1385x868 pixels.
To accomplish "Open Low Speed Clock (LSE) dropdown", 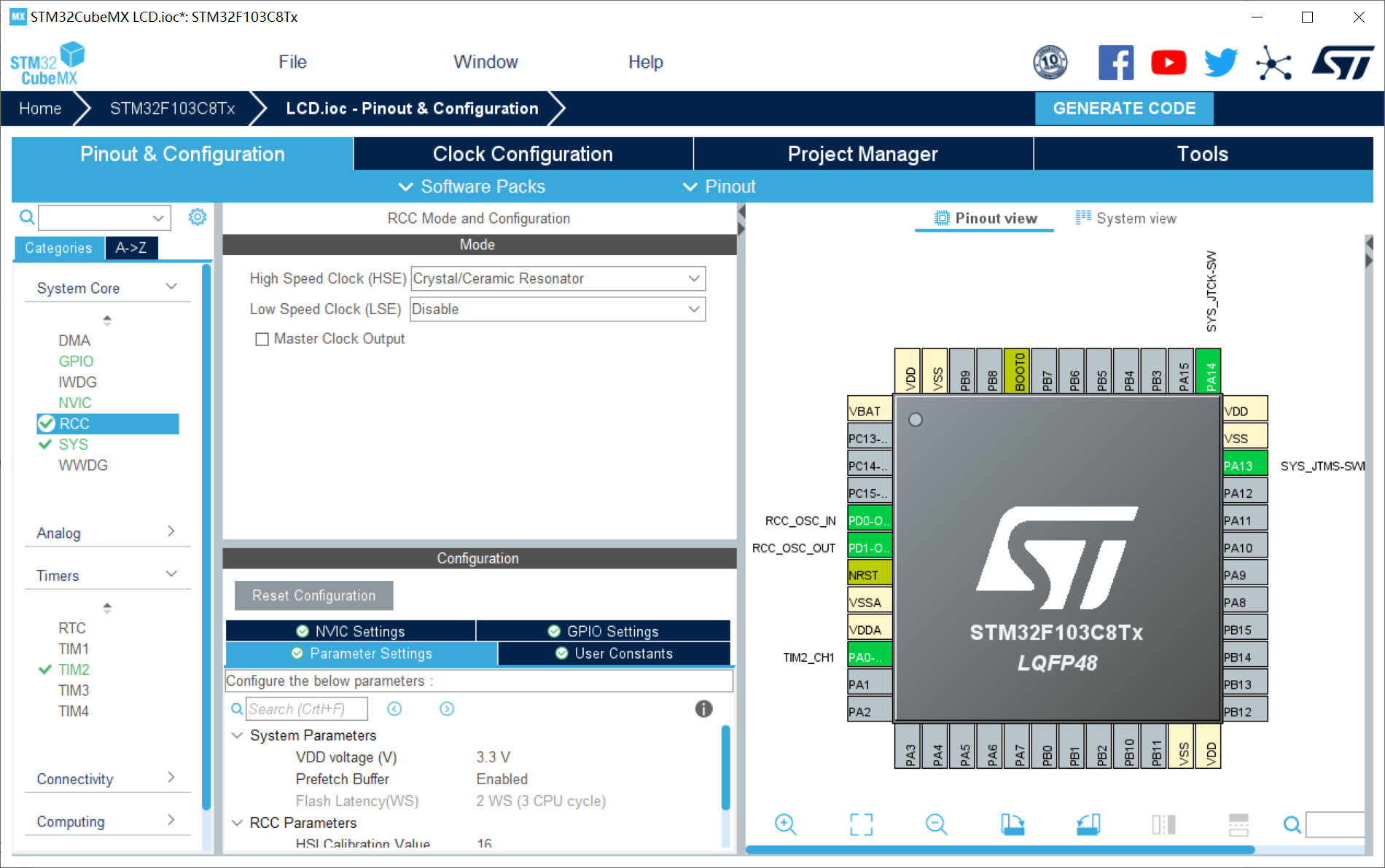I will point(558,309).
